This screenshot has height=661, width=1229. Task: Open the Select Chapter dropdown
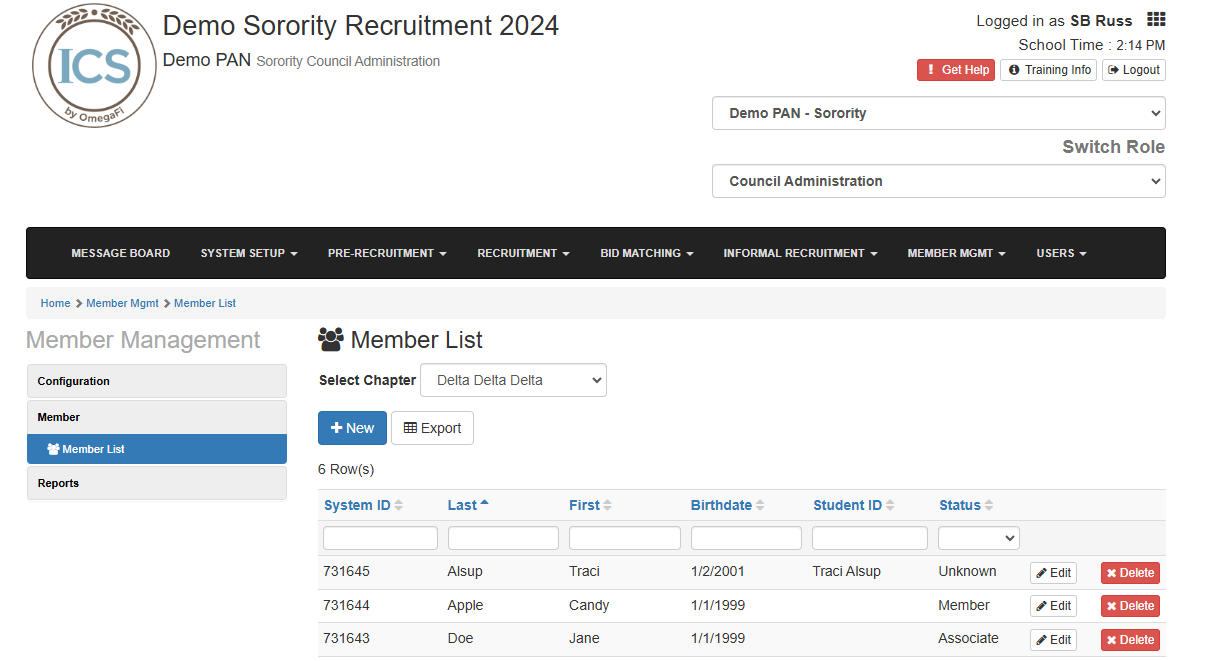(513, 380)
